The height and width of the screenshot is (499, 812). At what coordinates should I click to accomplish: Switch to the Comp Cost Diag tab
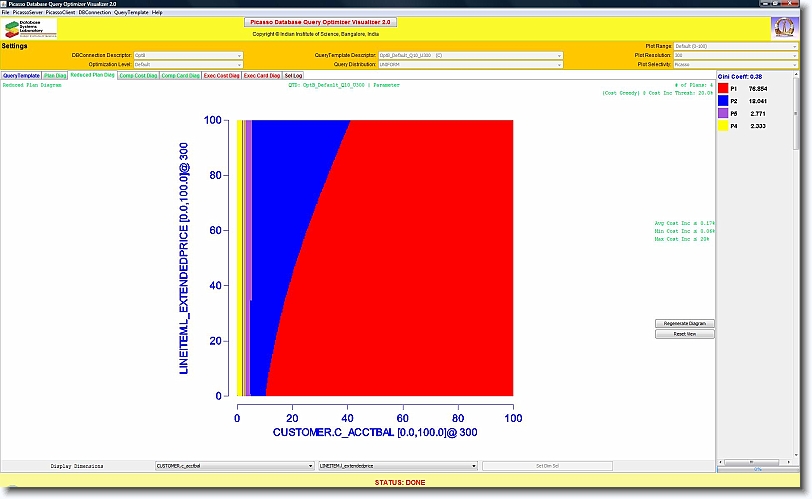pyautogui.click(x=138, y=75)
